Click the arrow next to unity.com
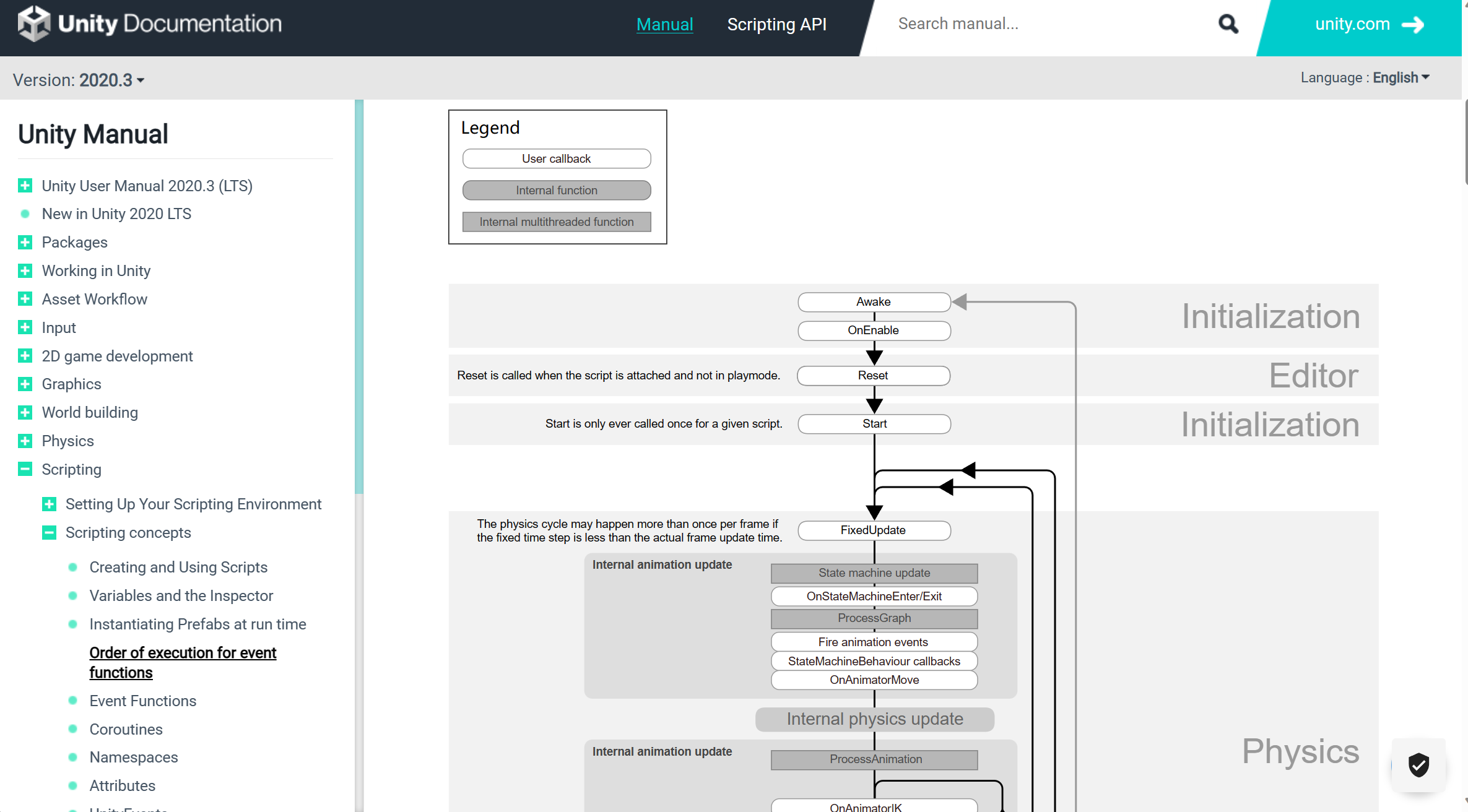This screenshot has width=1468, height=812. pyautogui.click(x=1414, y=25)
